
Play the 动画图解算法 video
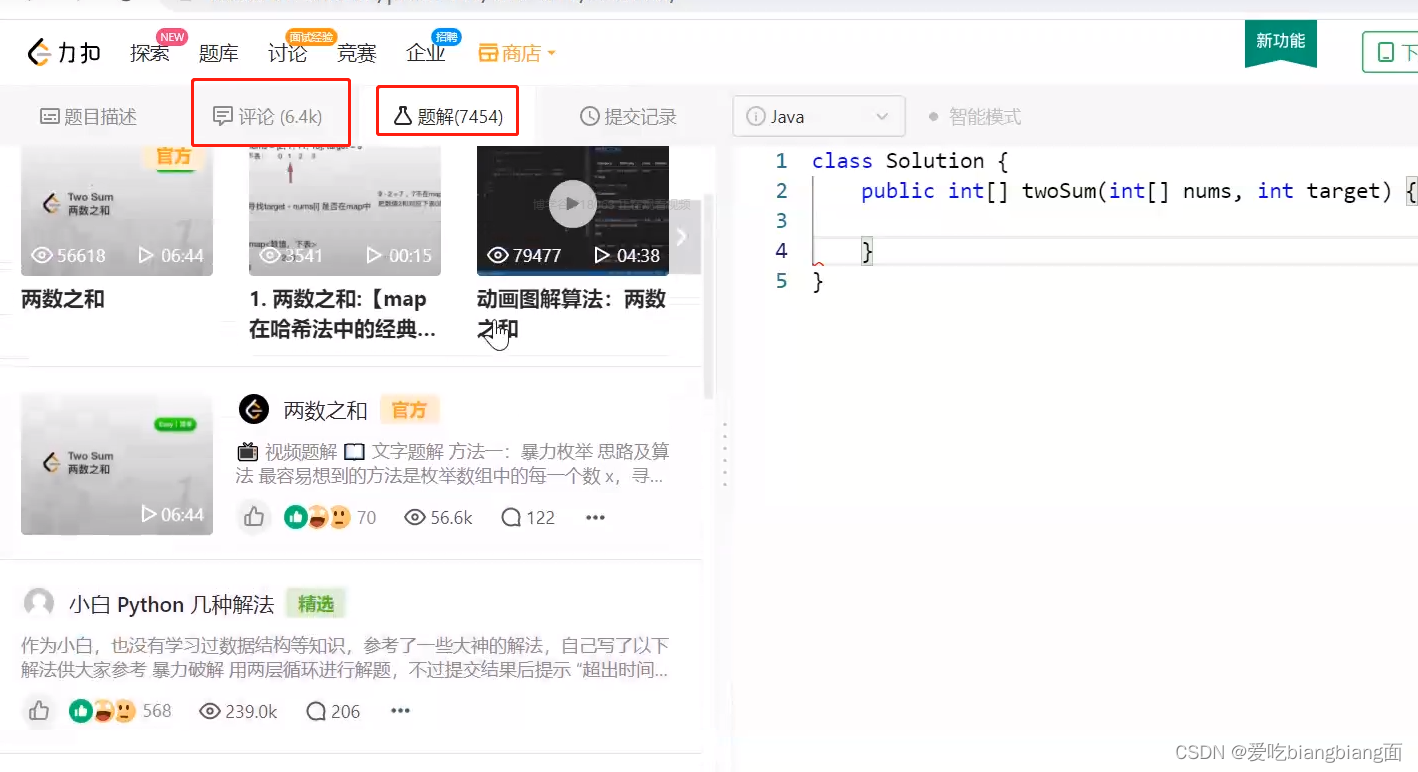(573, 204)
